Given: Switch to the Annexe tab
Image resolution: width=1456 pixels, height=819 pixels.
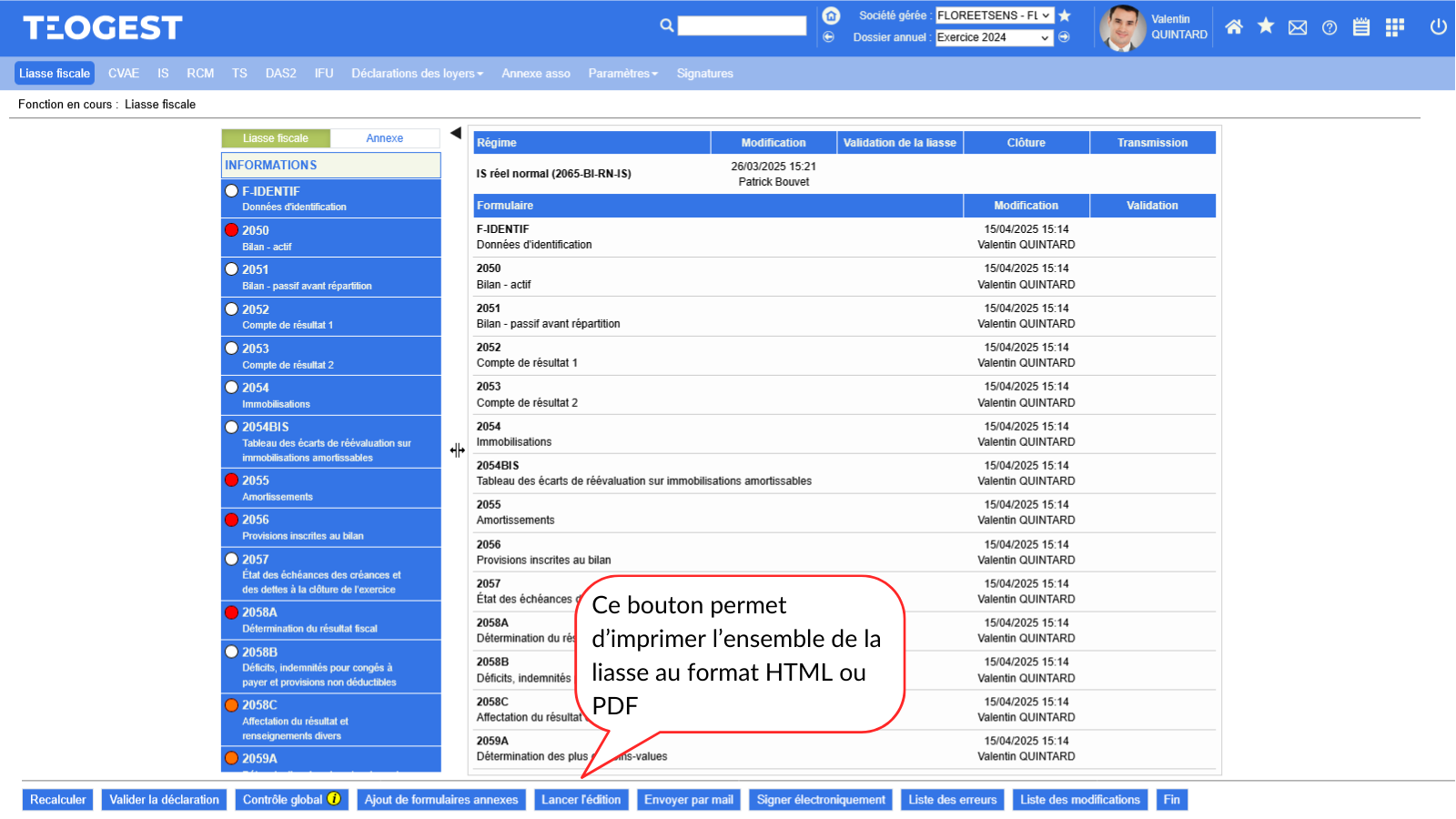Looking at the screenshot, I should pyautogui.click(x=384, y=138).
